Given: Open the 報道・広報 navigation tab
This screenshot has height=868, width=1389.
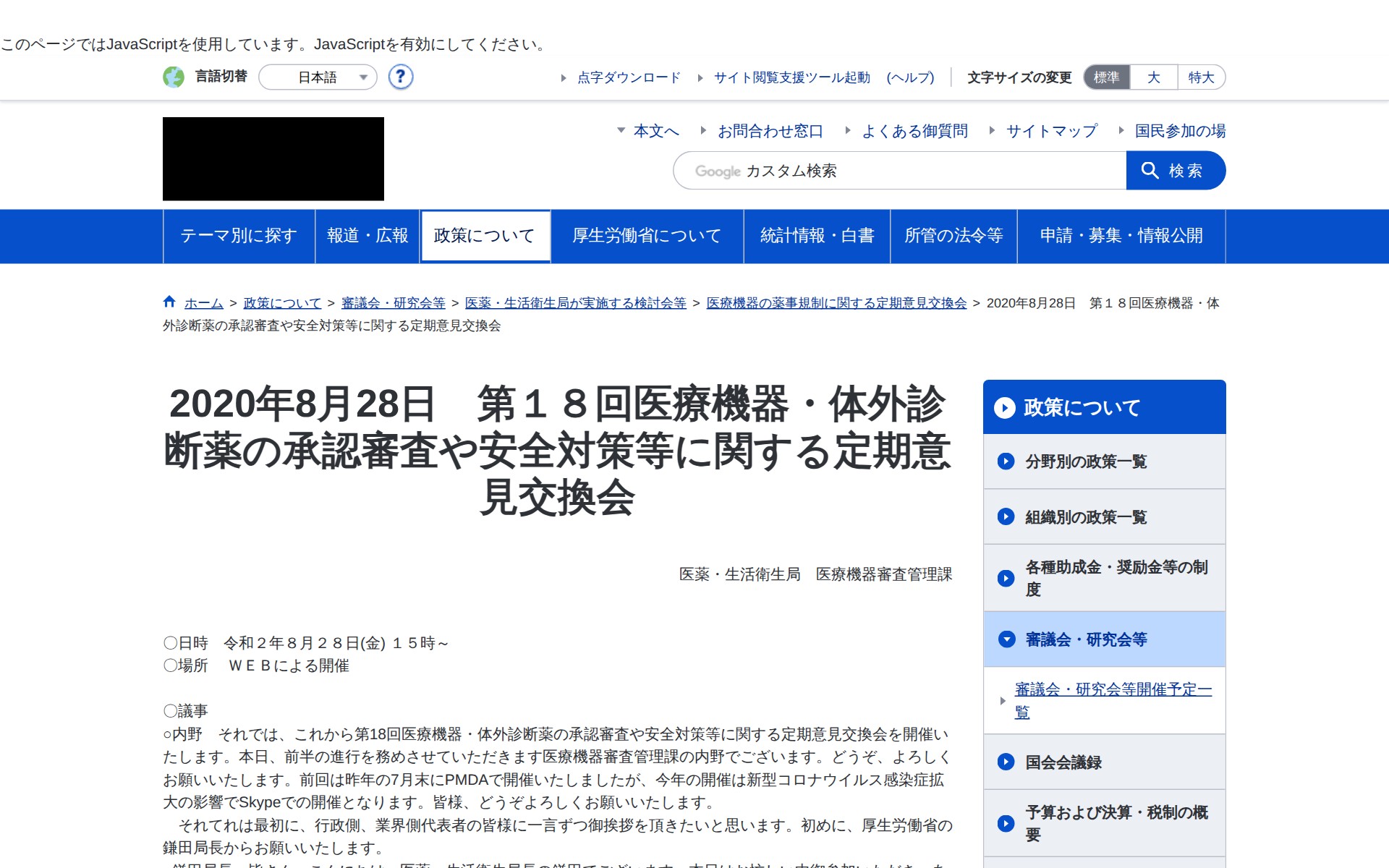Looking at the screenshot, I should tap(368, 236).
